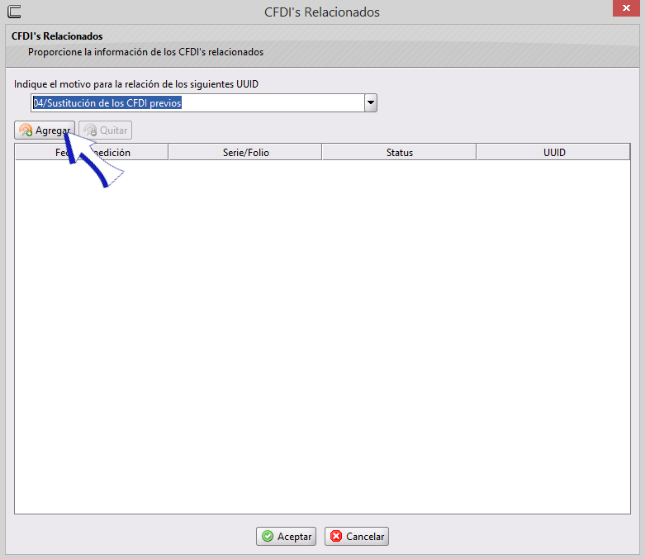Close the CFDI's Relacionados window
Viewport: 645px width, 559px height.
[x=626, y=8]
